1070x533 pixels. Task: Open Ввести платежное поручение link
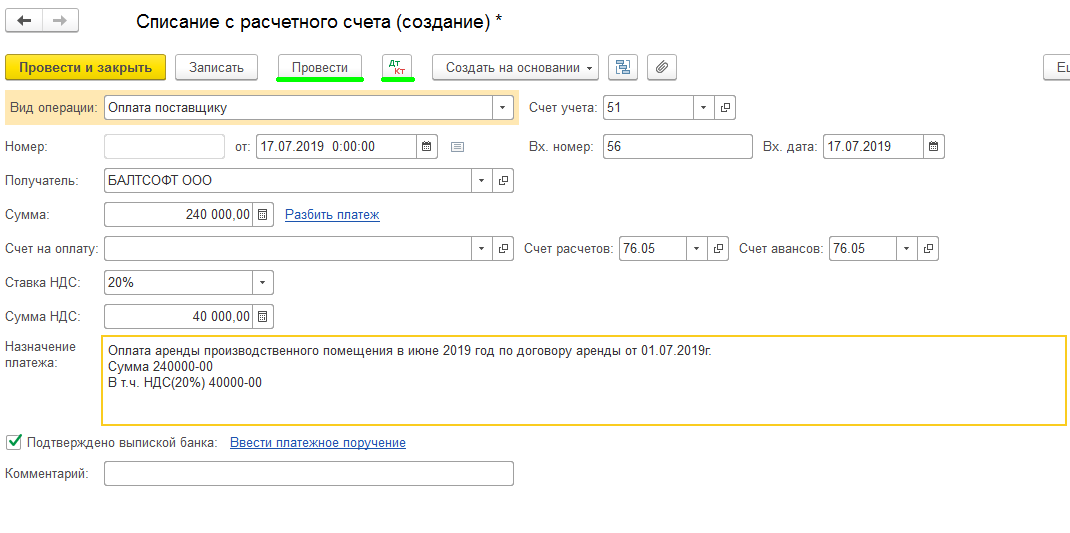(317, 443)
